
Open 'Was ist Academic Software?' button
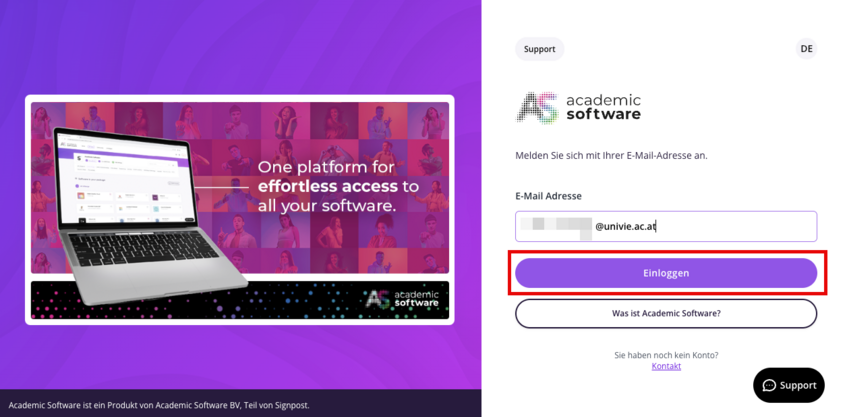pyautogui.click(x=666, y=313)
